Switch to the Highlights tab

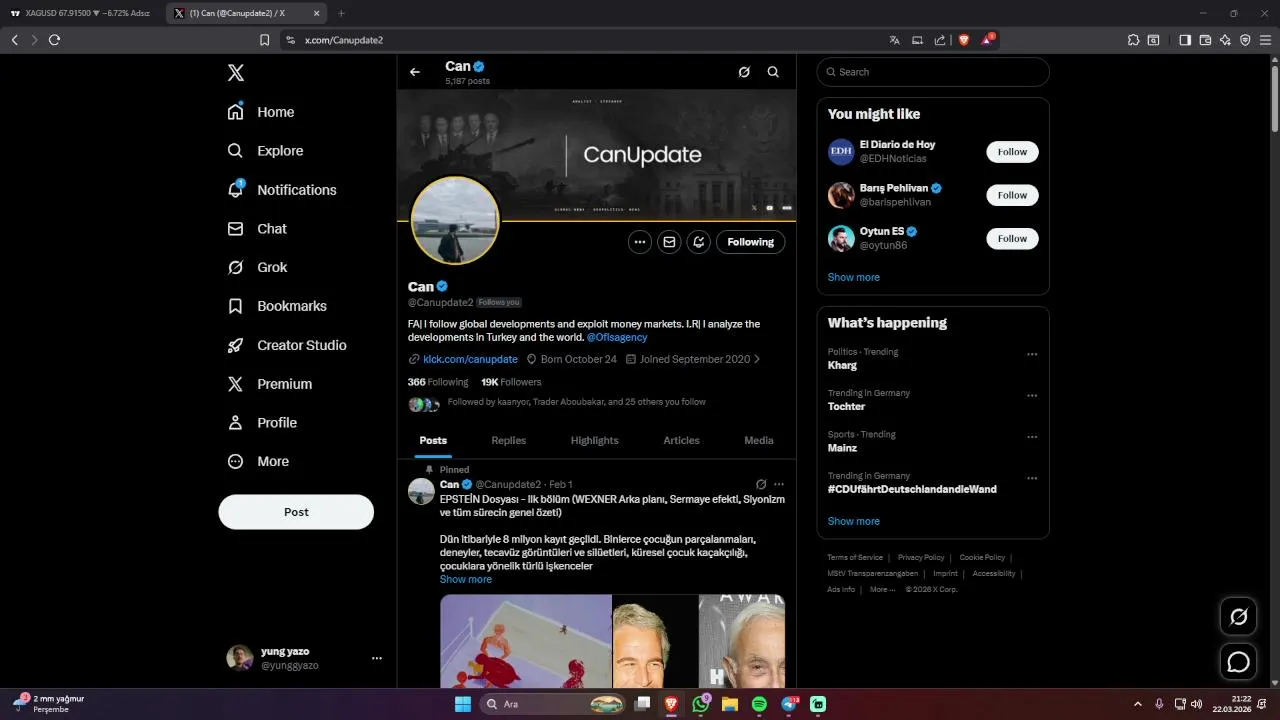pyautogui.click(x=595, y=440)
